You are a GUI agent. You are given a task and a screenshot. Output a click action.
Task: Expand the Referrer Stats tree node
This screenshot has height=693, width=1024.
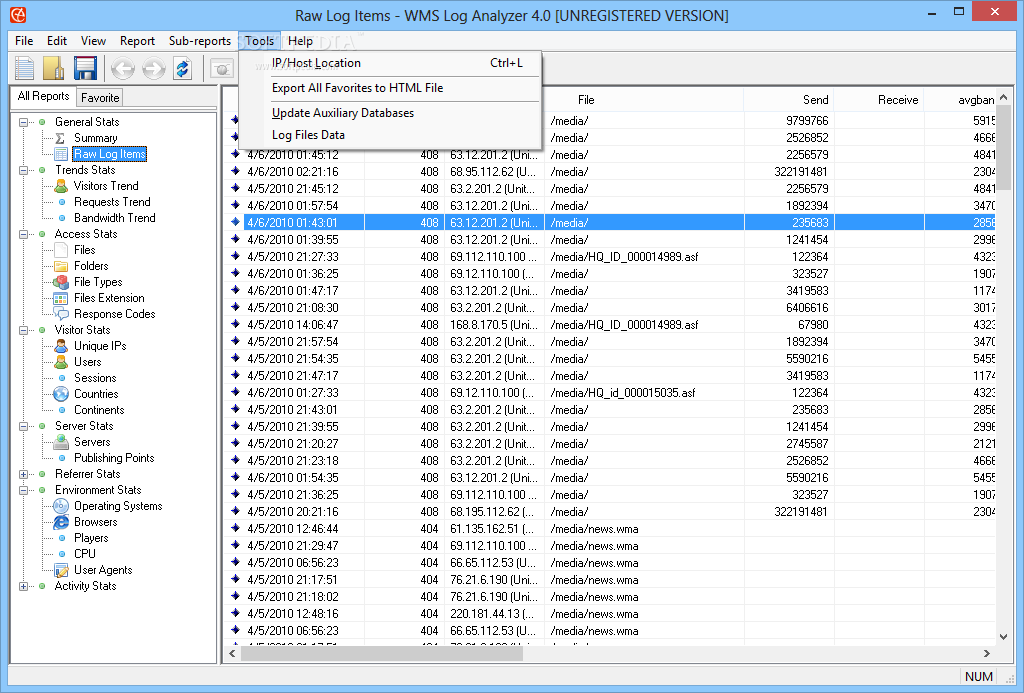tap(24, 474)
